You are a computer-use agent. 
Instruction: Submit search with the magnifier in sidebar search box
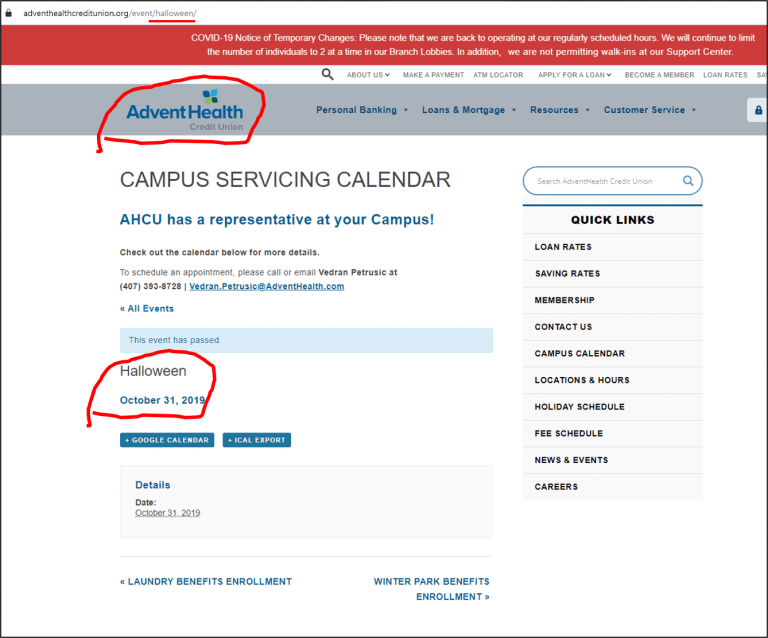click(688, 181)
